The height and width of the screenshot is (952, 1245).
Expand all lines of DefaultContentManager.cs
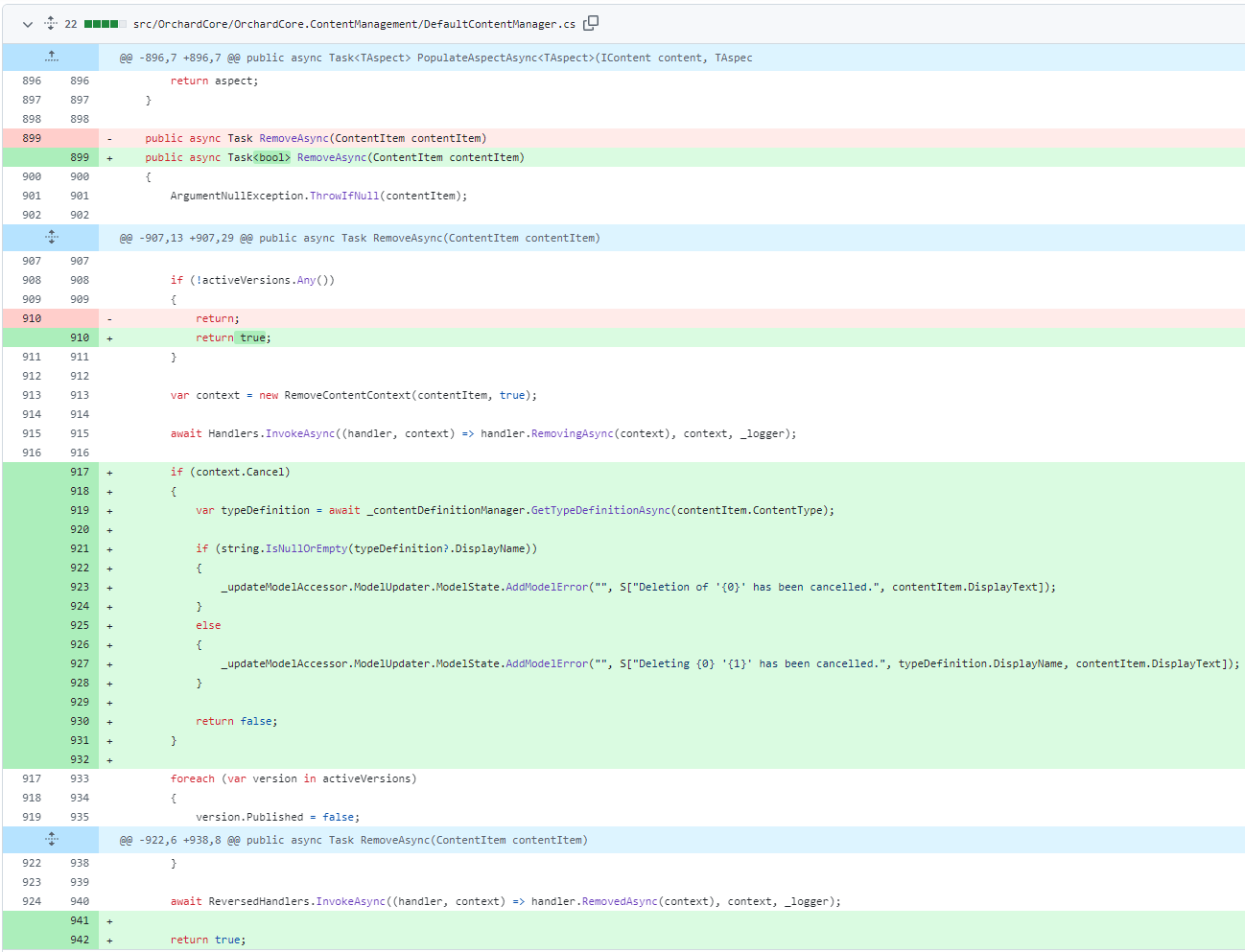click(51, 24)
